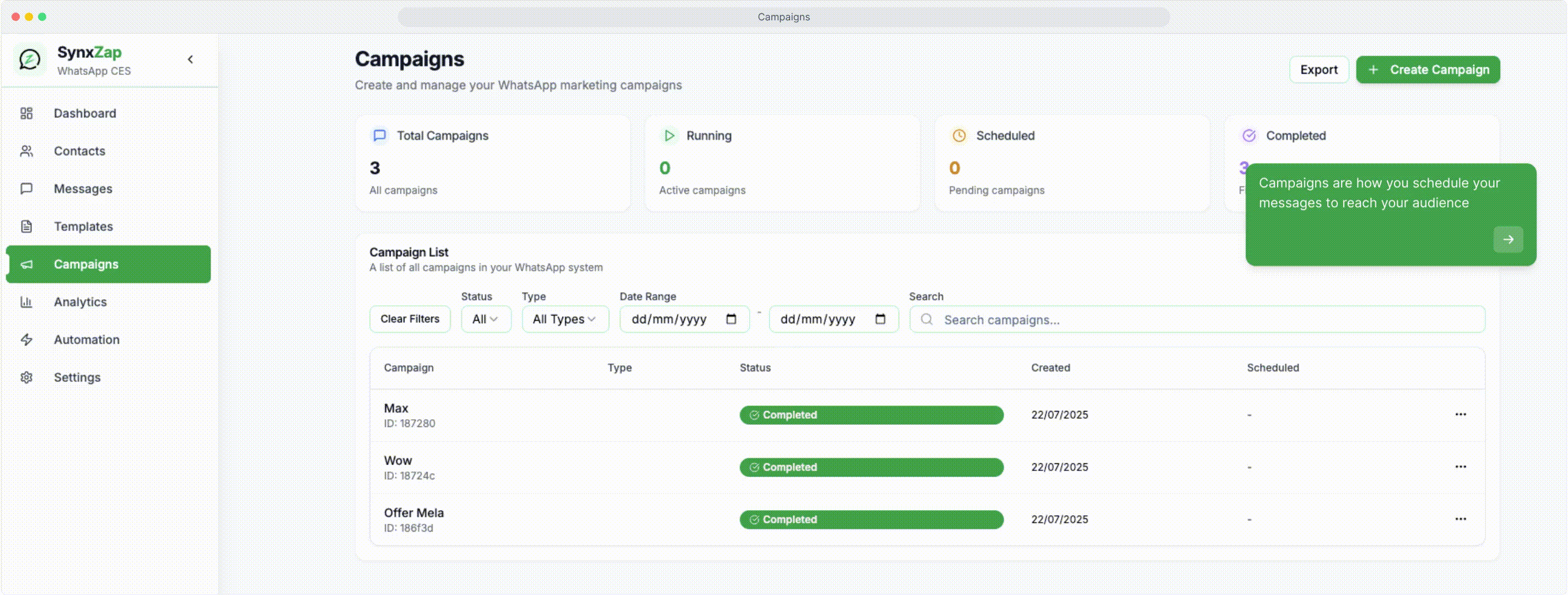Click the Campaign column header
This screenshot has width=1568, height=595.
(408, 367)
